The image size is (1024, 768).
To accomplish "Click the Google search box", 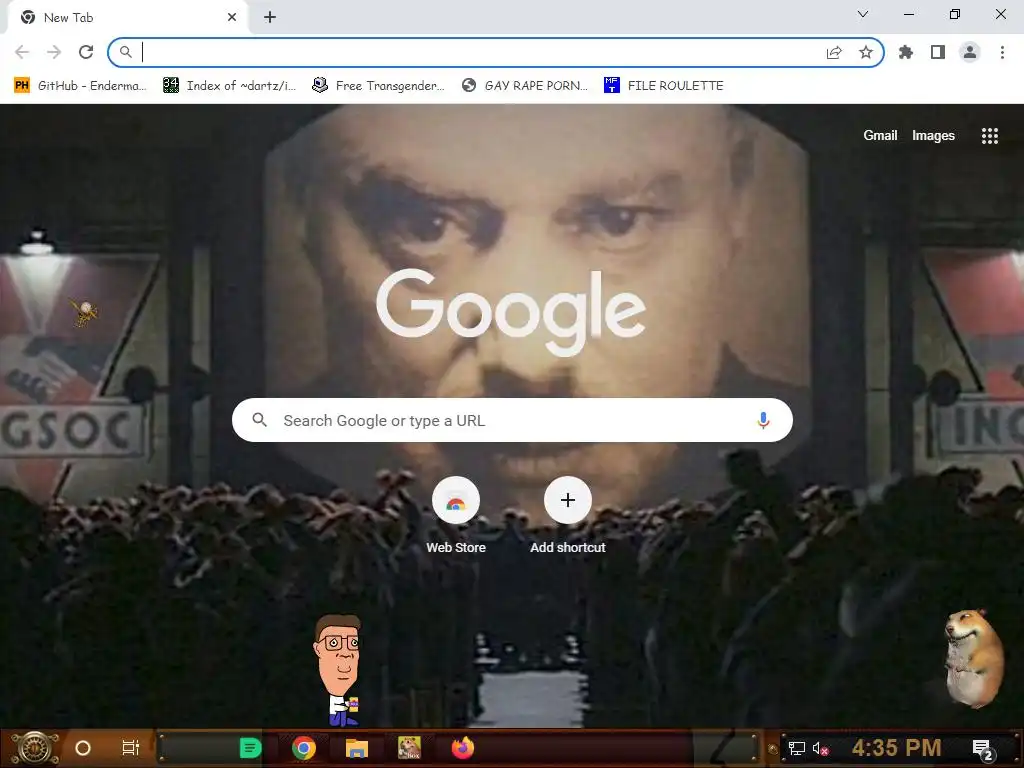I will coord(512,420).
